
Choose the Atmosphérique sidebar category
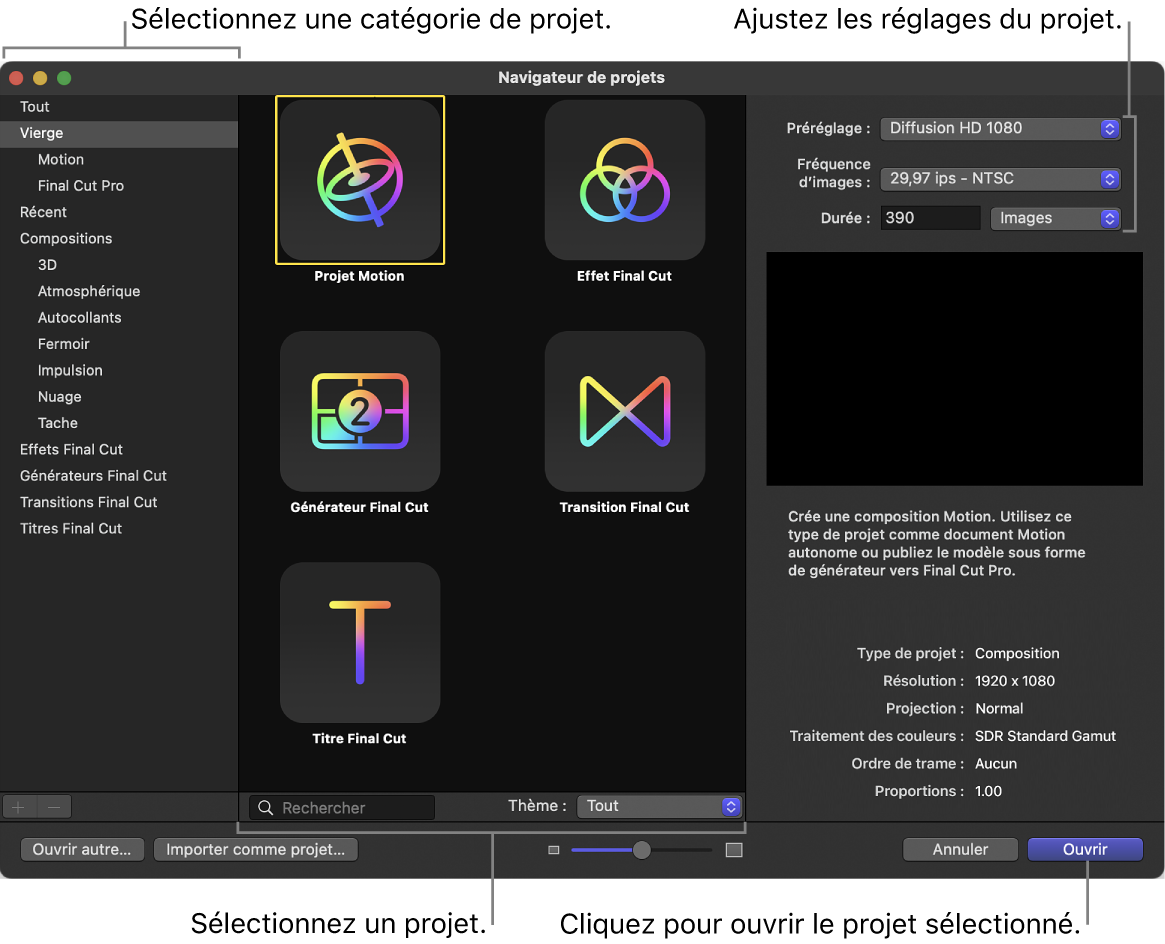coord(89,291)
